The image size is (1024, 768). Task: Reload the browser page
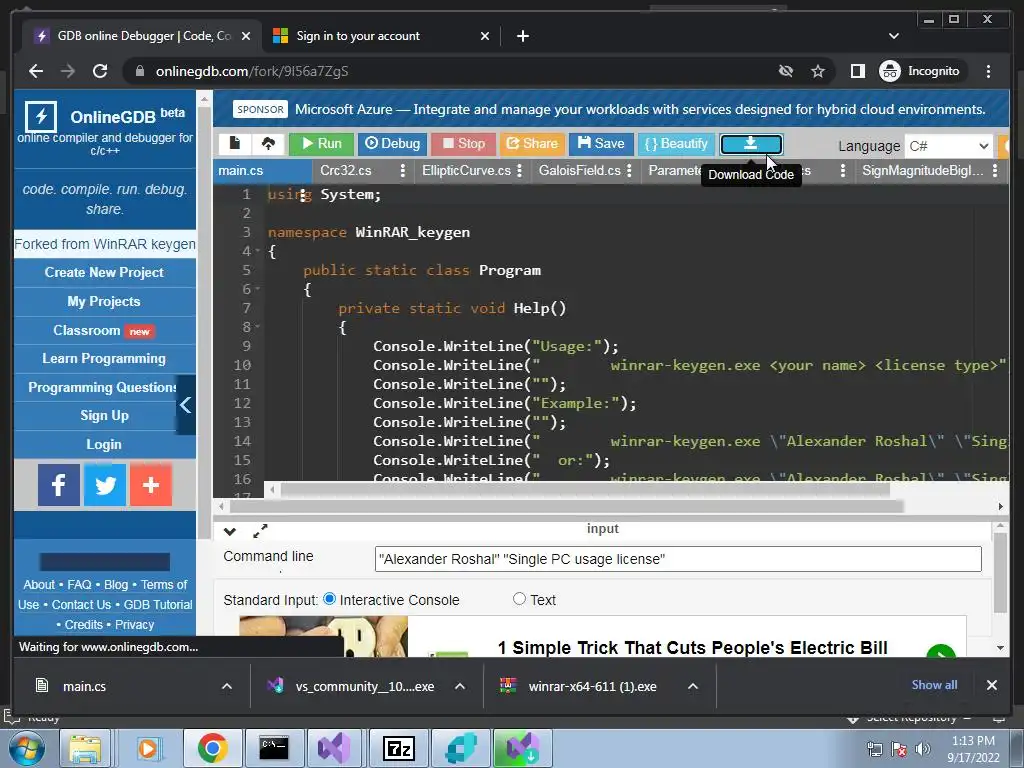[100, 71]
